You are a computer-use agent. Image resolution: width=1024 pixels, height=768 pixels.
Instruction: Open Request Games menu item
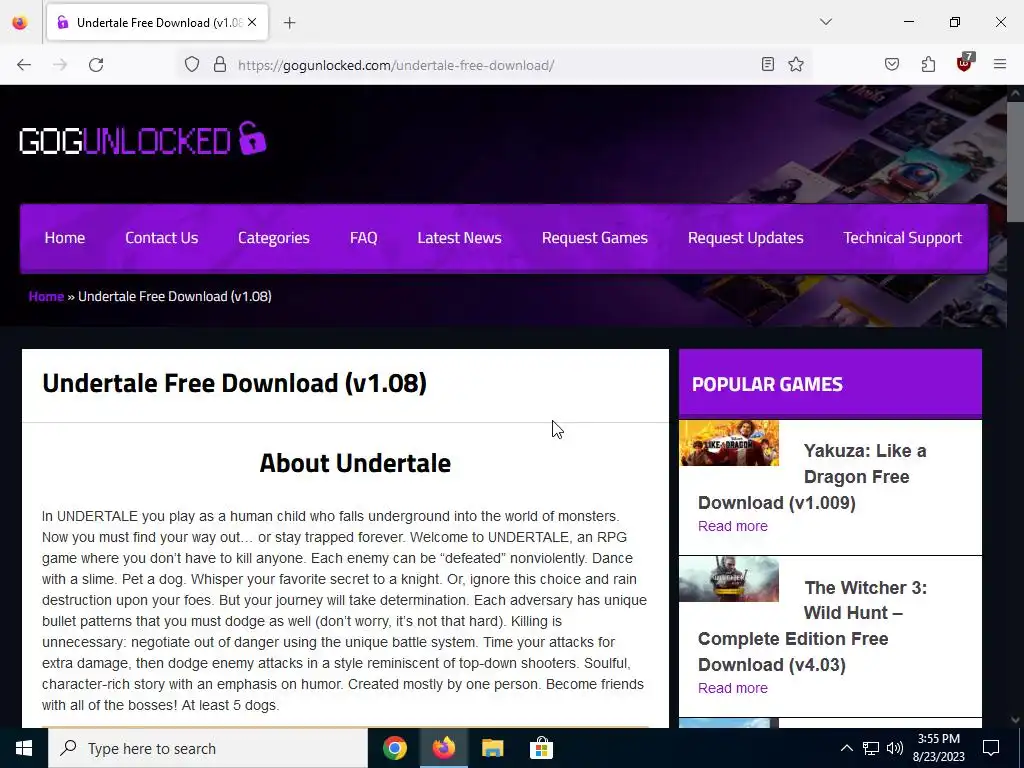[x=594, y=238]
